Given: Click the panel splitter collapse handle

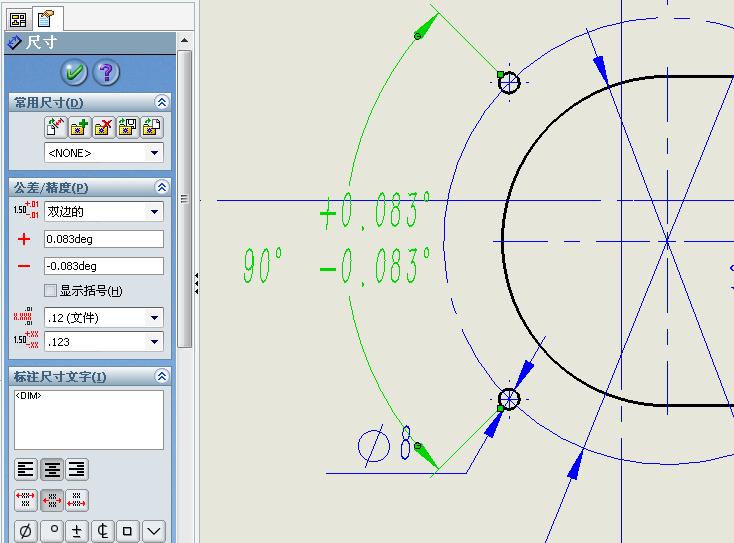Looking at the screenshot, I should (197, 284).
